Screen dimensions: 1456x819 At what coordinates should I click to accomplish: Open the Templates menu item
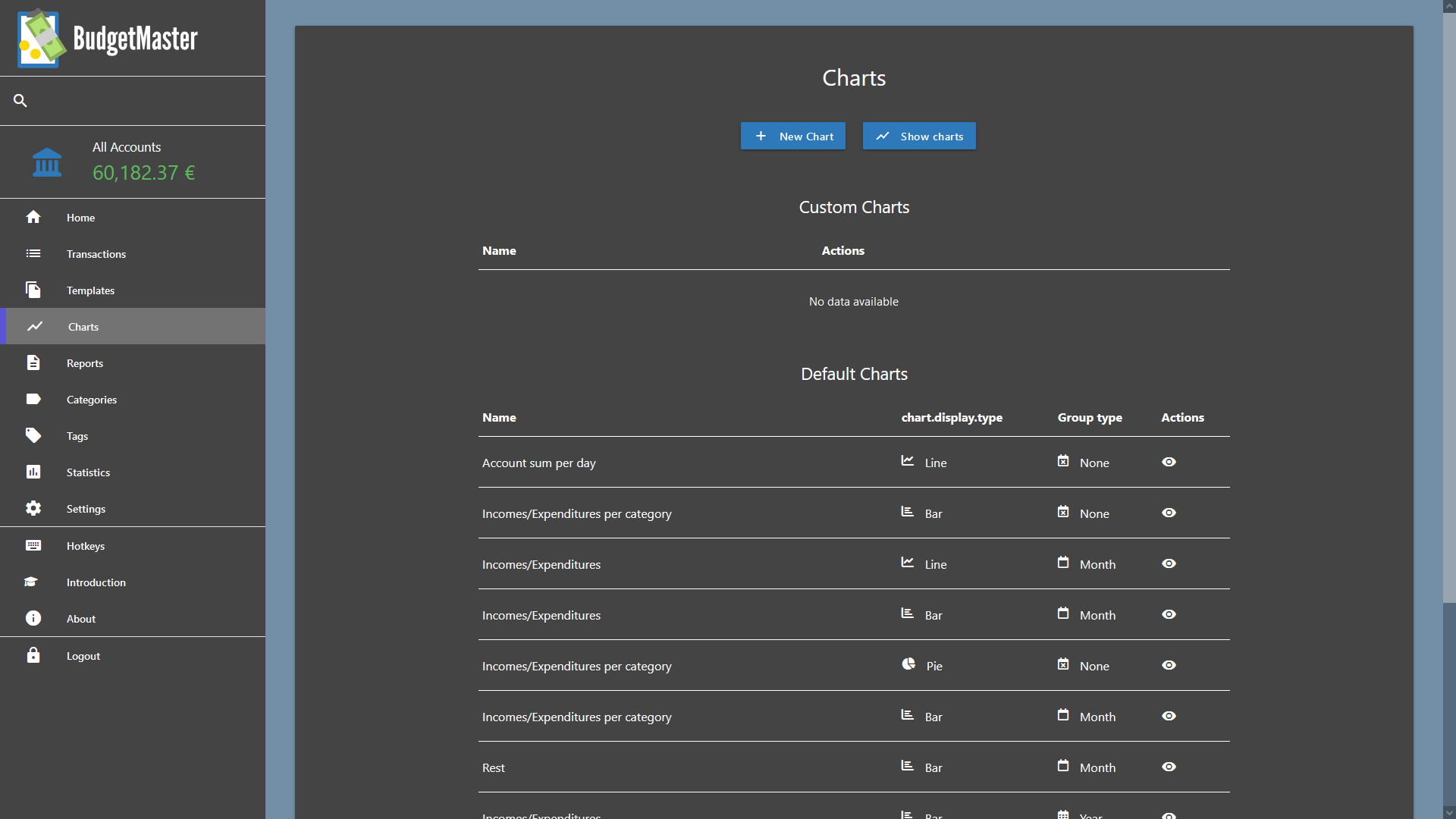[133, 290]
